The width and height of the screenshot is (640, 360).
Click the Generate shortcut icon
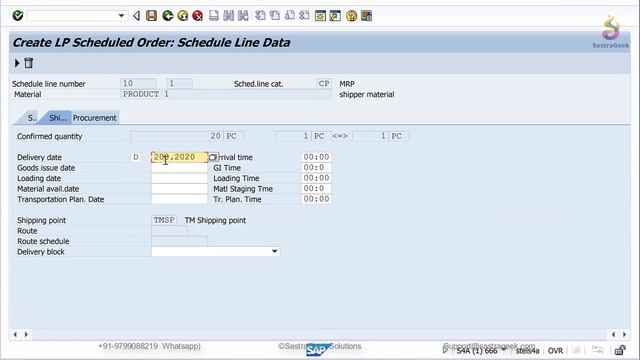click(x=335, y=16)
